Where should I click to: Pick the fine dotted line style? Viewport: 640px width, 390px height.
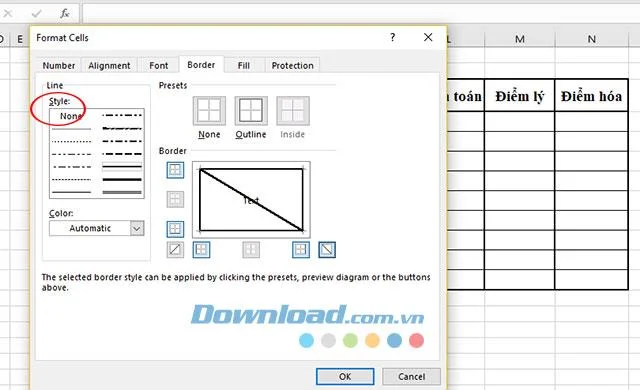[x=71, y=142]
